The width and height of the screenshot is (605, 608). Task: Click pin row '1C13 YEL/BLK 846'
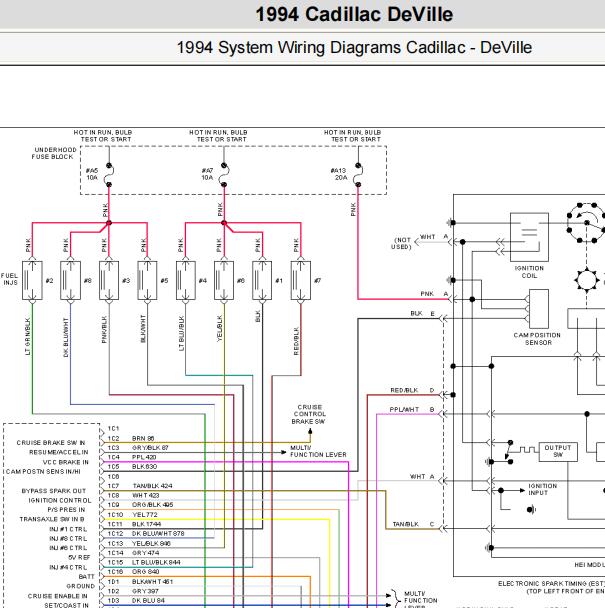(139, 543)
